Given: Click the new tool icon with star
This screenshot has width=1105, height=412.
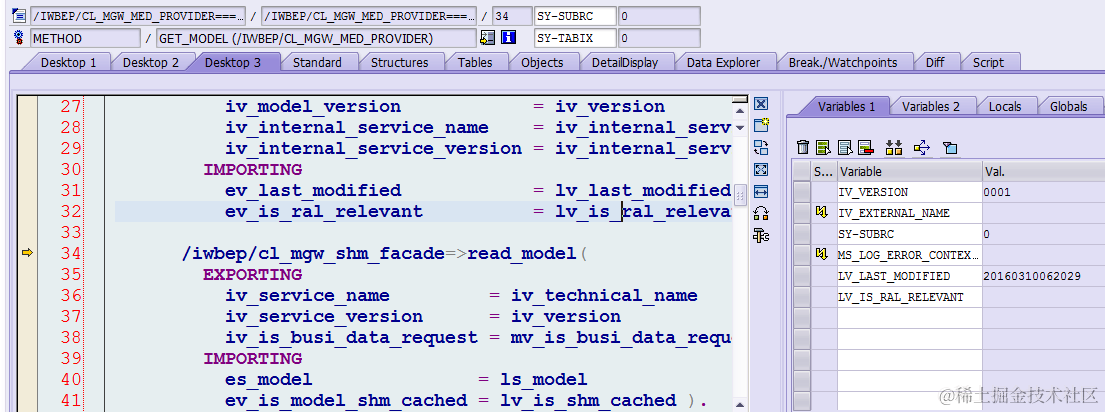Looking at the screenshot, I should (x=760, y=126).
